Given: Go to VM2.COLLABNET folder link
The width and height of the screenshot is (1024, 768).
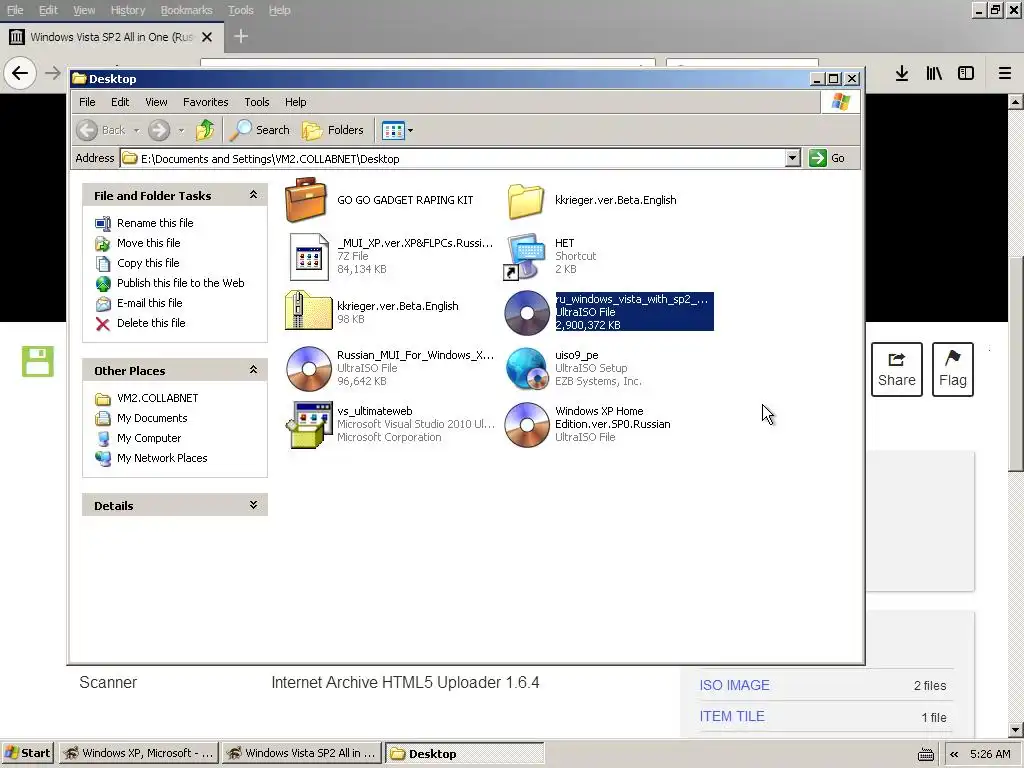Looking at the screenshot, I should 157,398.
